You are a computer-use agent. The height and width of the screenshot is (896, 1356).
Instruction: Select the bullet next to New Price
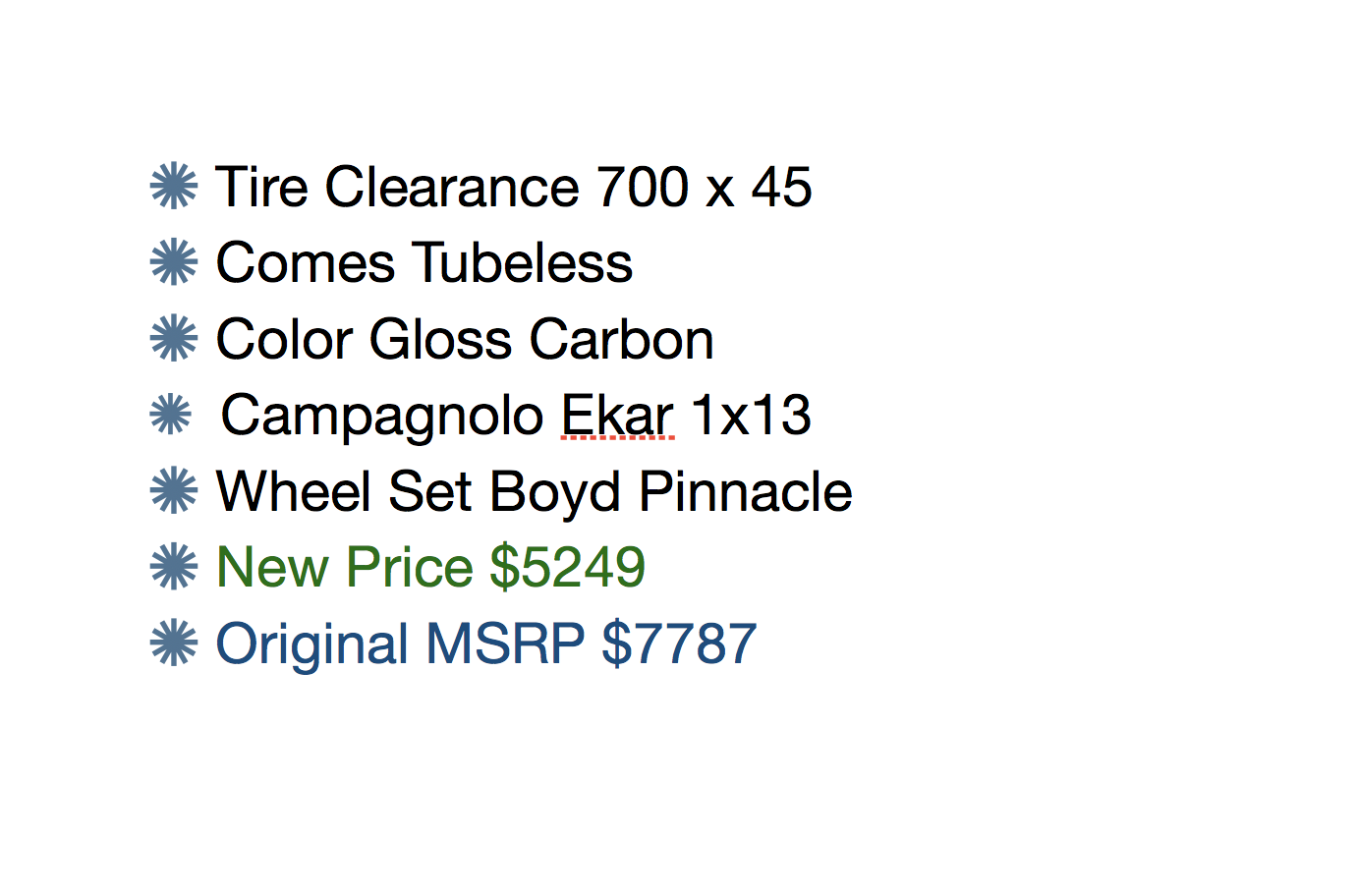(x=174, y=567)
